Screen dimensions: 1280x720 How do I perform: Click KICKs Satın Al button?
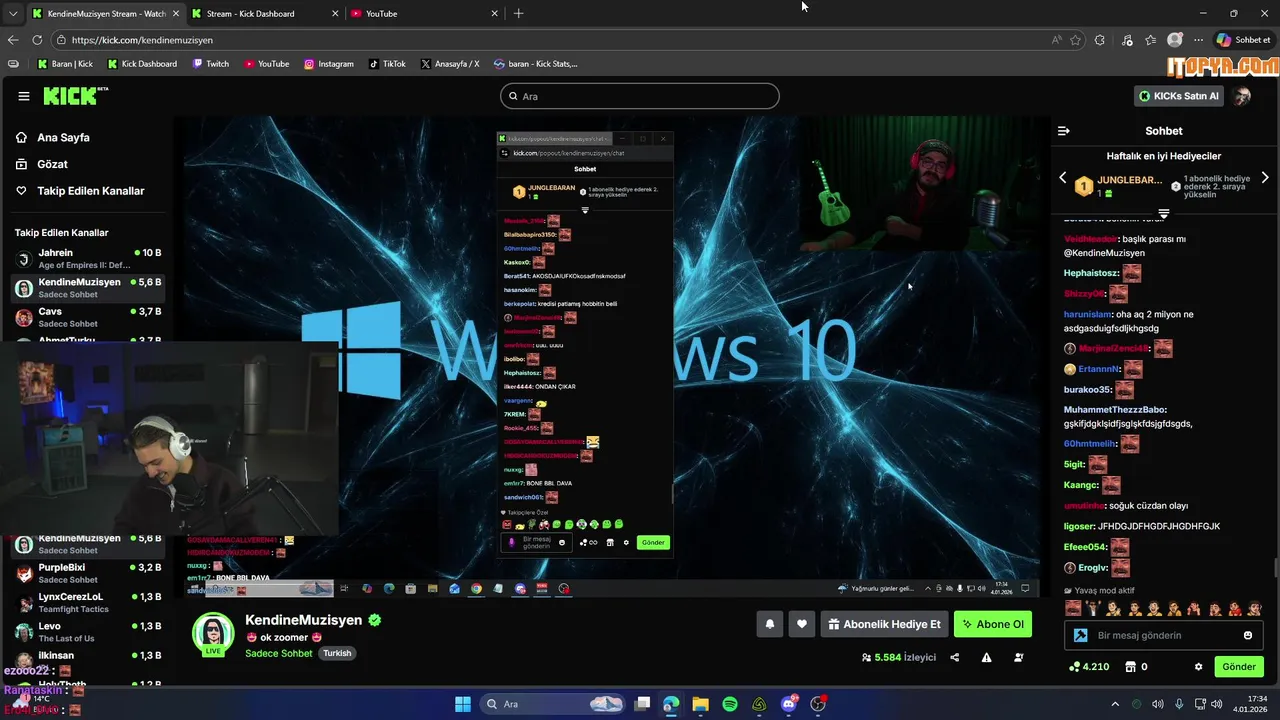coord(1179,96)
